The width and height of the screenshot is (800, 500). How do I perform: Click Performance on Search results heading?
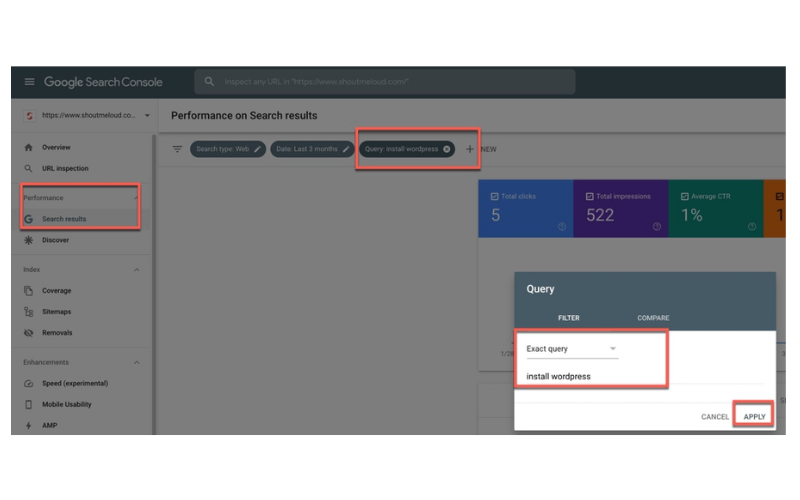[x=244, y=116]
